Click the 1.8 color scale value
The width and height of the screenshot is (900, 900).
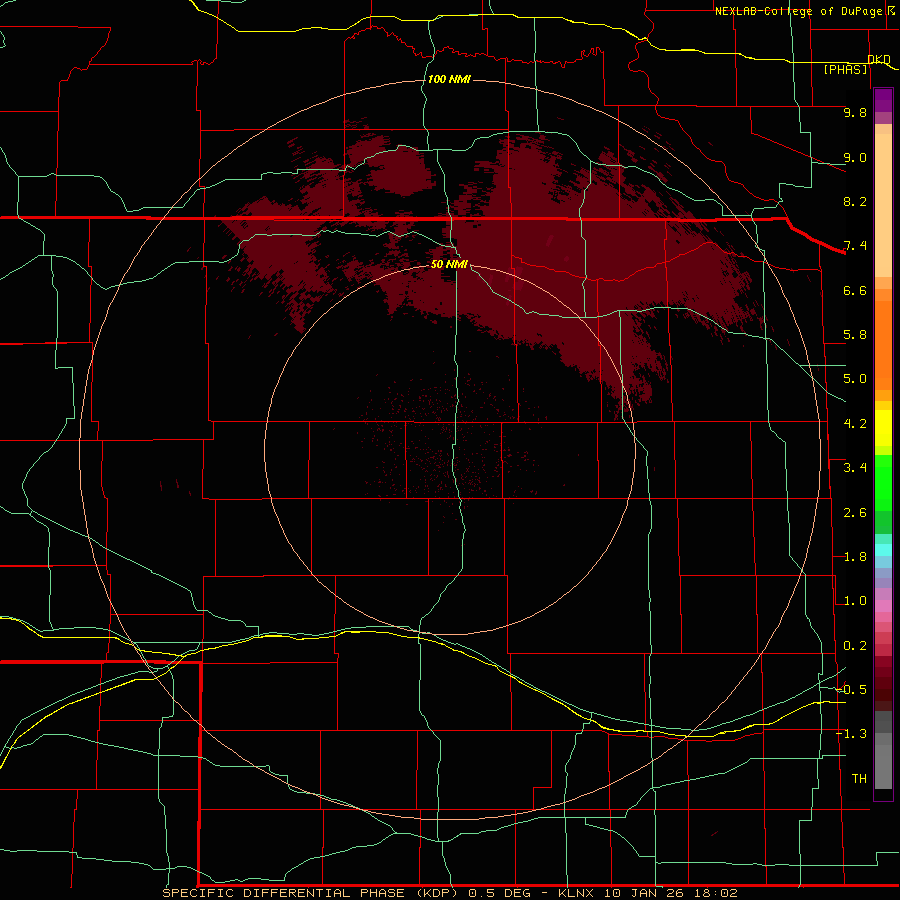pos(855,557)
